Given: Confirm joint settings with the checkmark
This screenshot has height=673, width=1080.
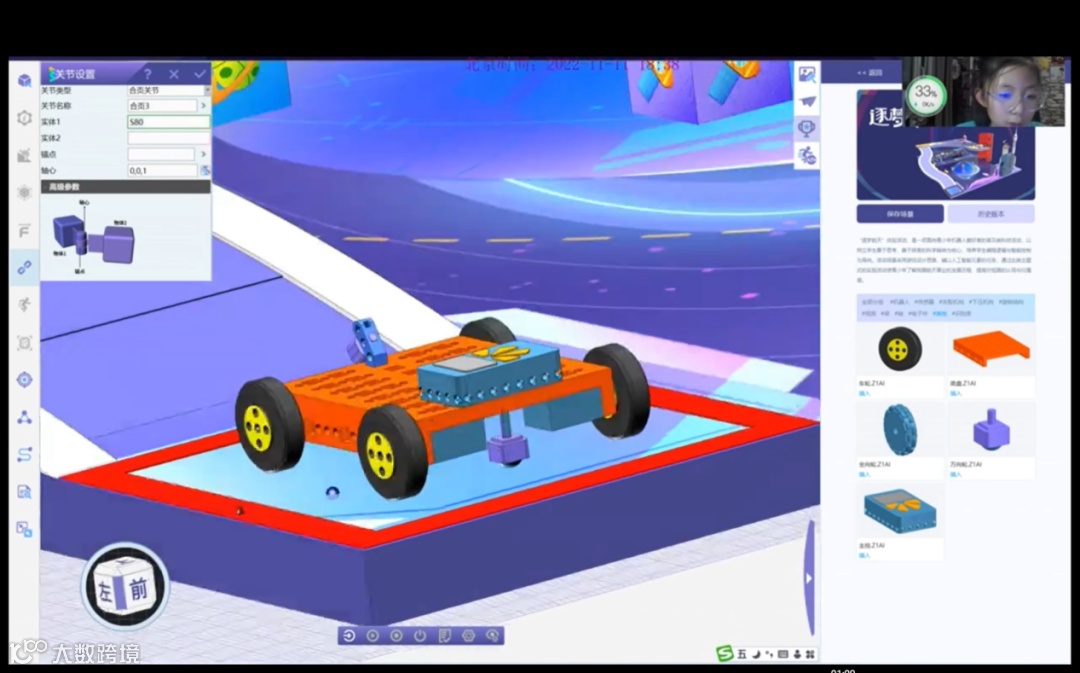Looking at the screenshot, I should (200, 74).
